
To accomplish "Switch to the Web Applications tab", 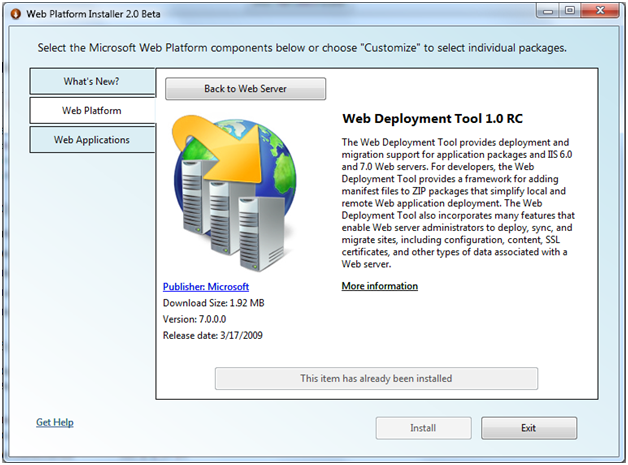I will point(92,140).
